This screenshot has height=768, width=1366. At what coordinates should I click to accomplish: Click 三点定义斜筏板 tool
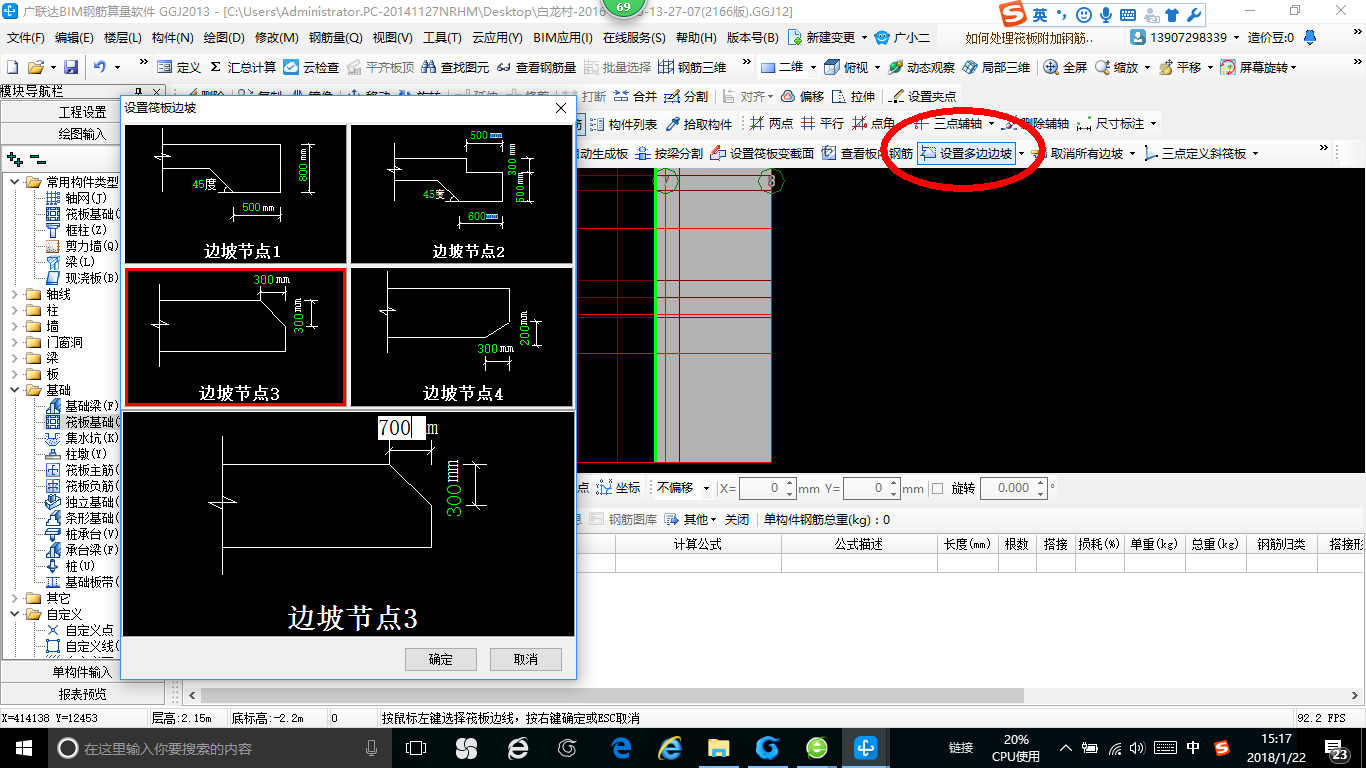pos(1194,153)
